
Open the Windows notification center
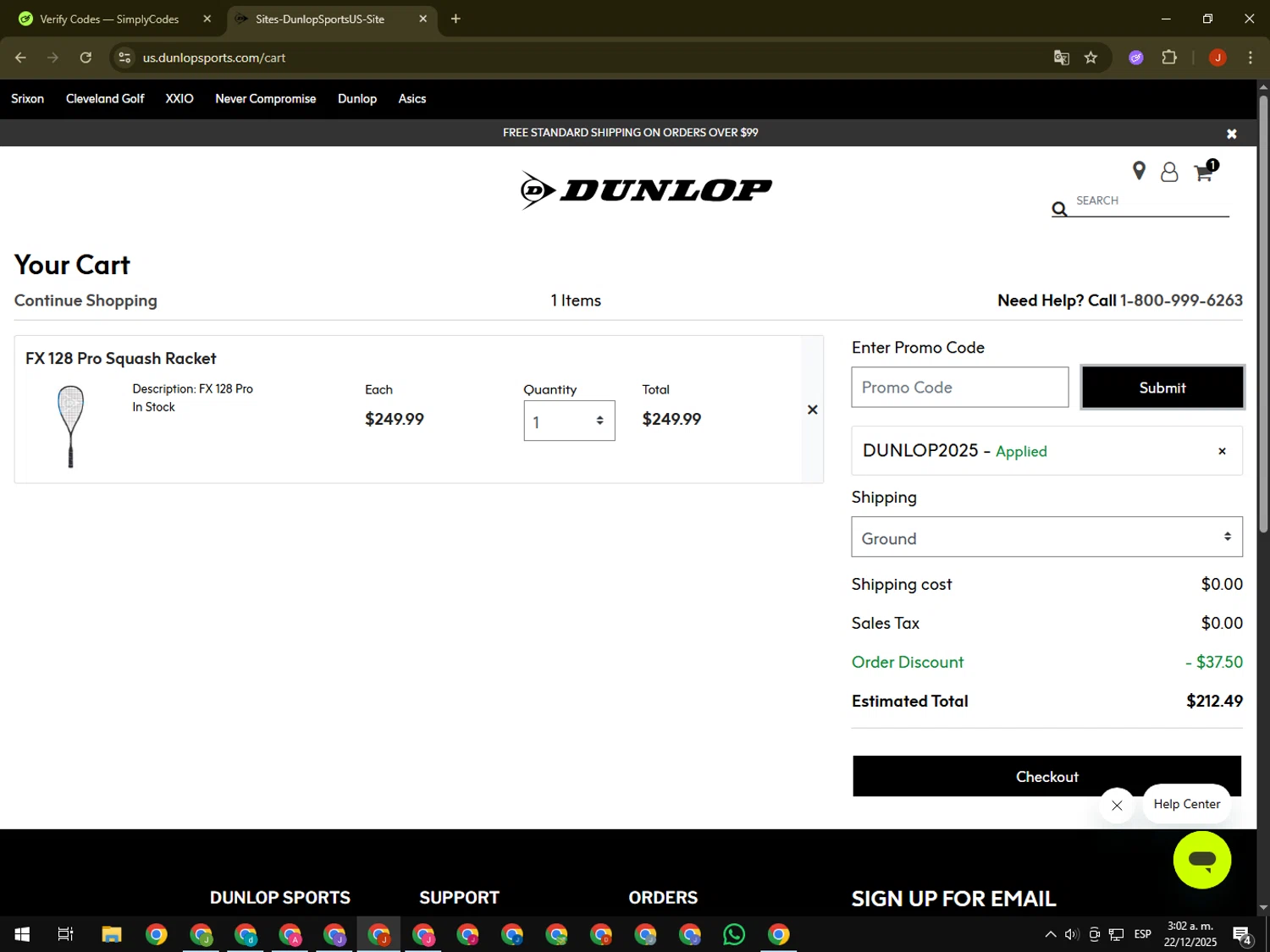[1242, 935]
